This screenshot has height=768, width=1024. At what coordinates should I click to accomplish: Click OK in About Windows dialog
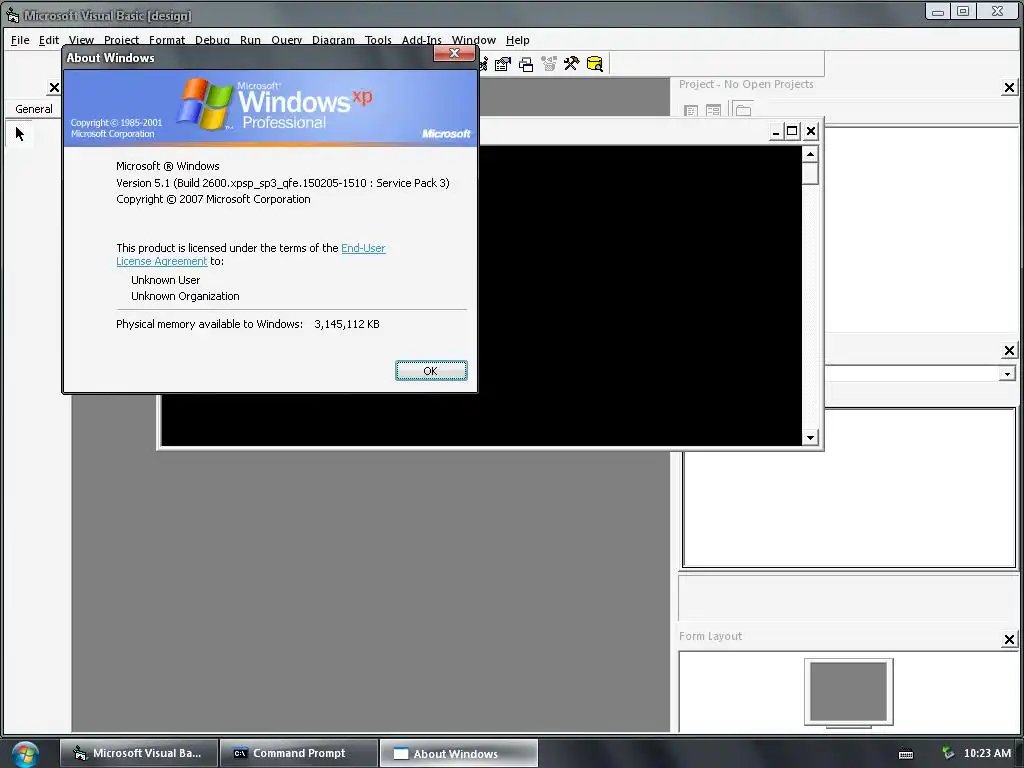431,371
